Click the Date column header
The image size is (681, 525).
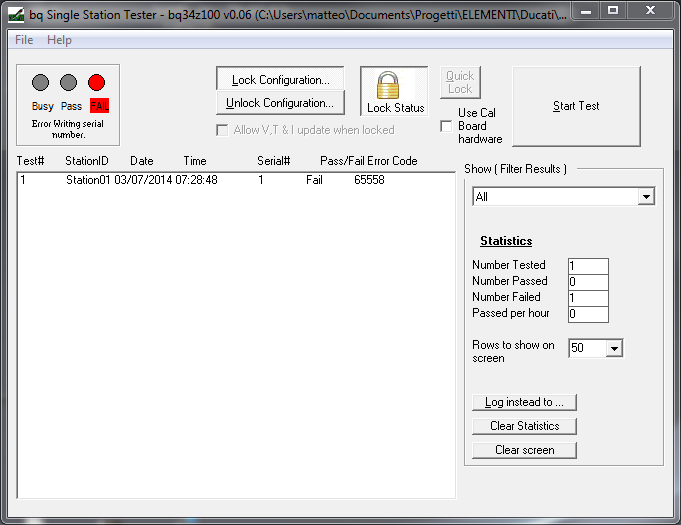point(142,161)
